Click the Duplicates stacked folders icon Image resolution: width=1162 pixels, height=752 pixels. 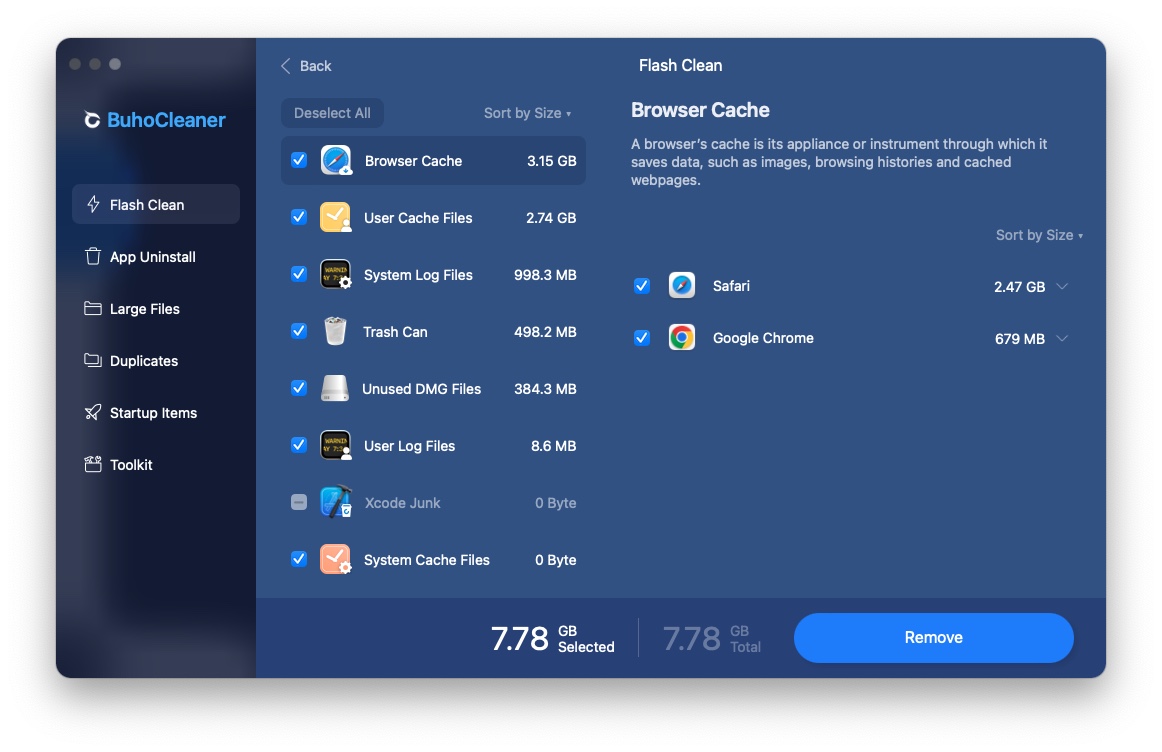click(93, 360)
